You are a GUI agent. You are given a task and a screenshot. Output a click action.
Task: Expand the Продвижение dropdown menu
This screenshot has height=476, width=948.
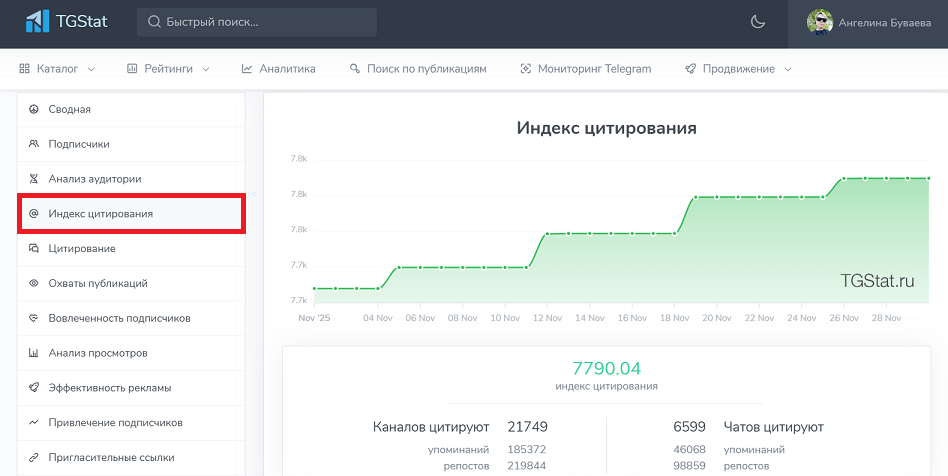click(x=738, y=69)
